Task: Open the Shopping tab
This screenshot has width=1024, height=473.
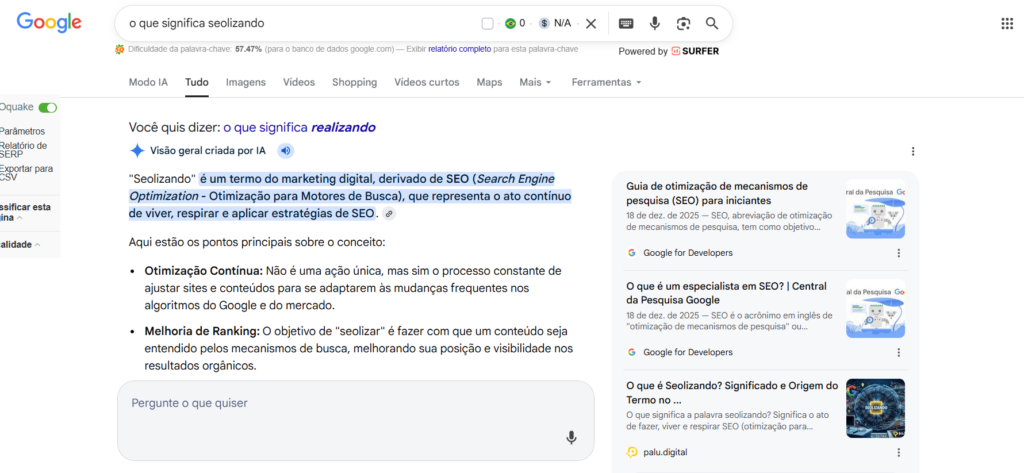Action: tap(354, 82)
